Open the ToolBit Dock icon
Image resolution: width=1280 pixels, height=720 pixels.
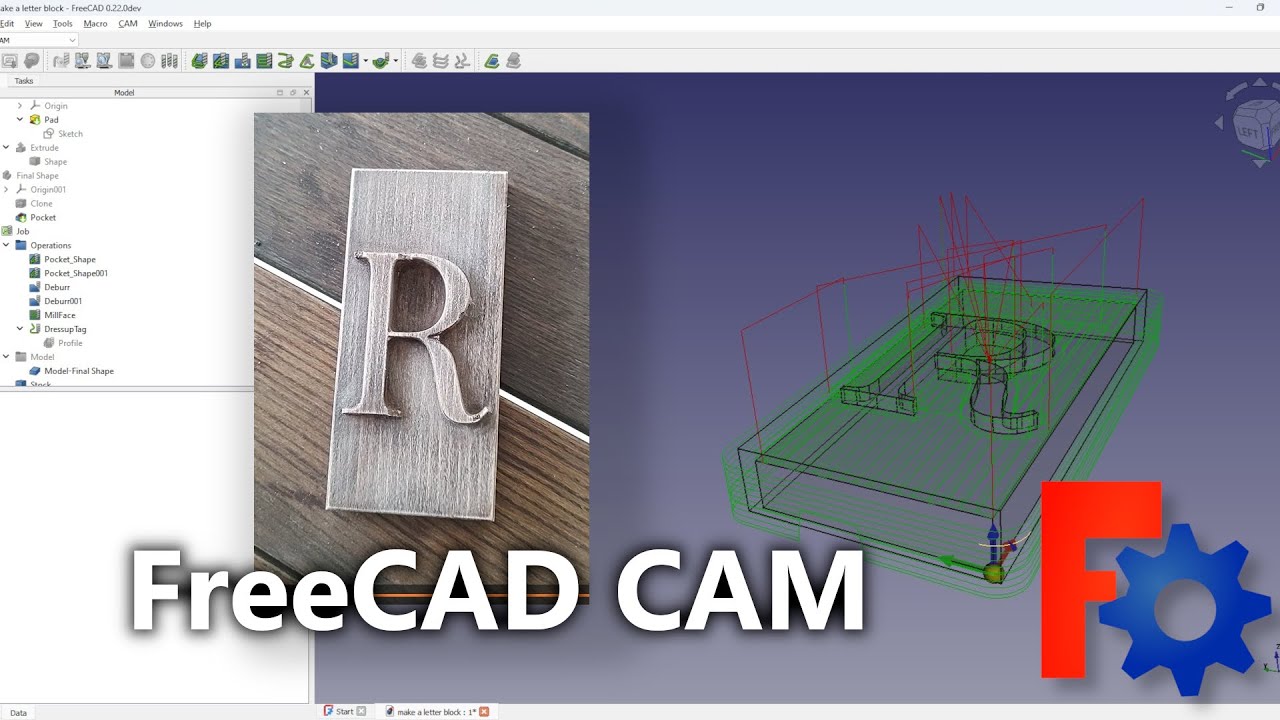point(169,61)
